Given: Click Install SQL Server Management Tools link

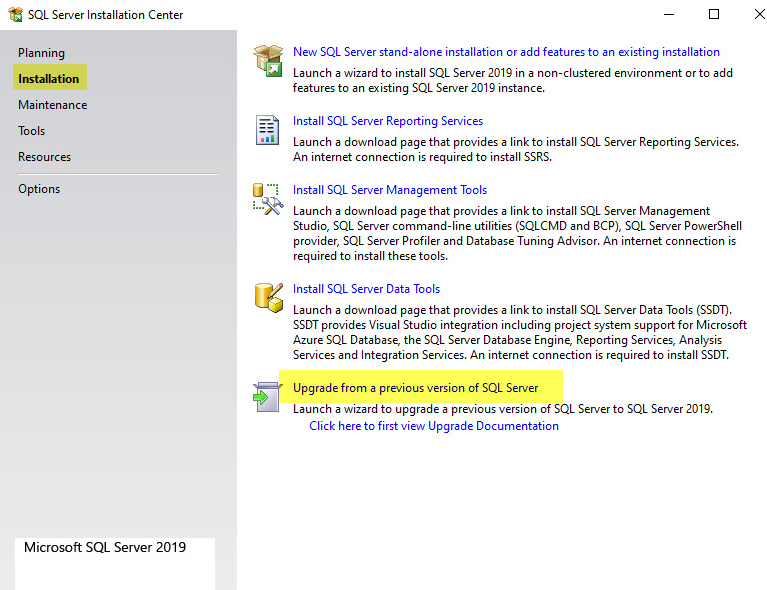Looking at the screenshot, I should pyautogui.click(x=390, y=190).
